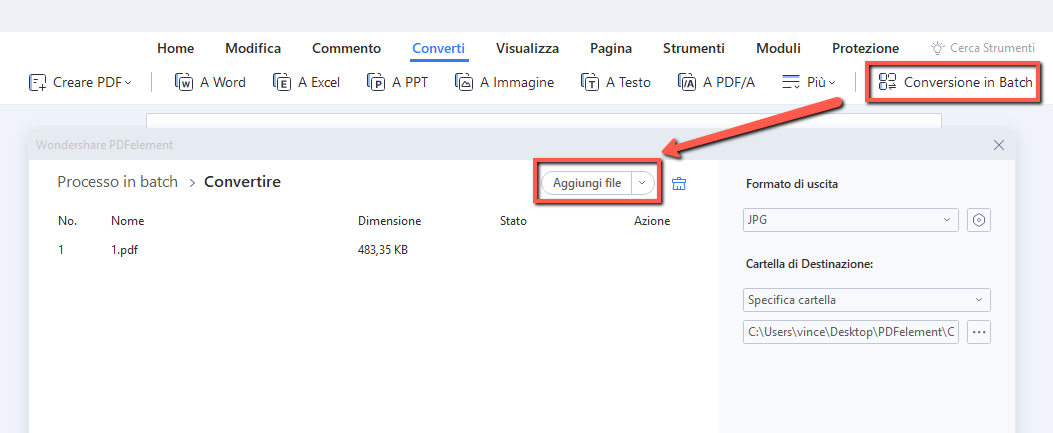Open the Commento tab

[x=347, y=48]
